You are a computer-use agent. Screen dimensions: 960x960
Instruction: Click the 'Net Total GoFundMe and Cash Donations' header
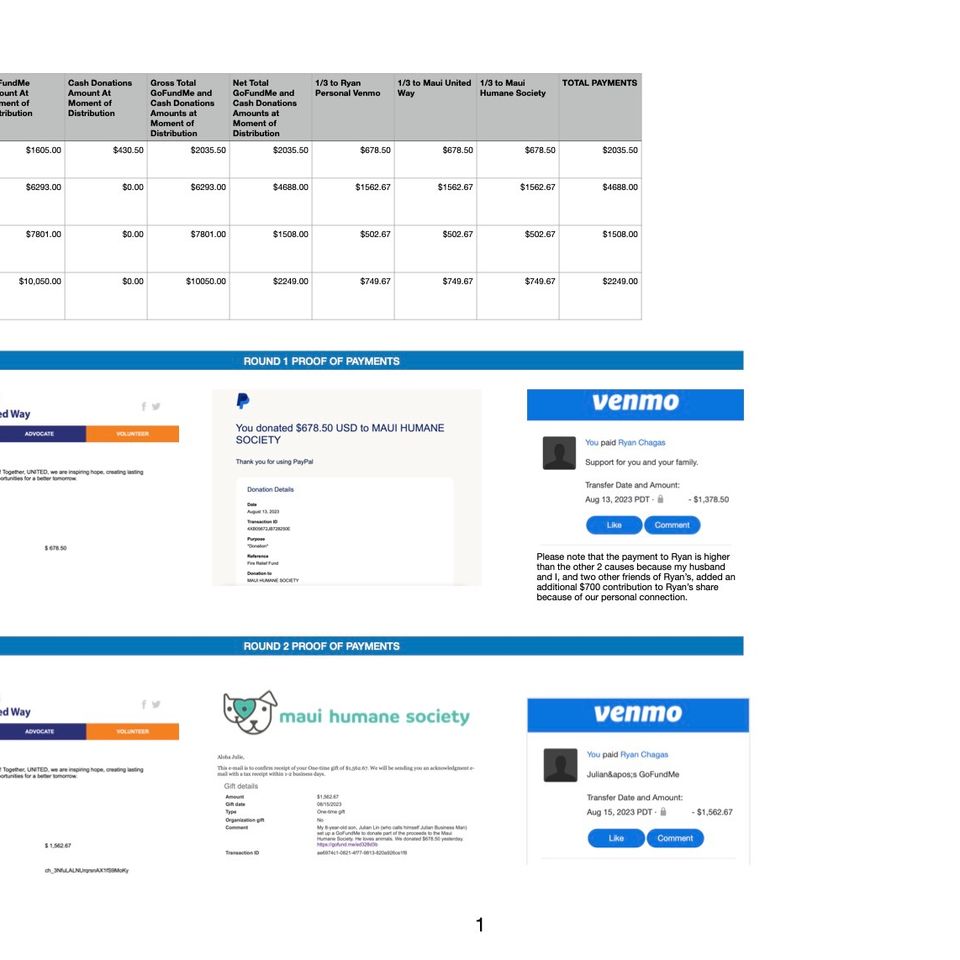pyautogui.click(x=271, y=107)
